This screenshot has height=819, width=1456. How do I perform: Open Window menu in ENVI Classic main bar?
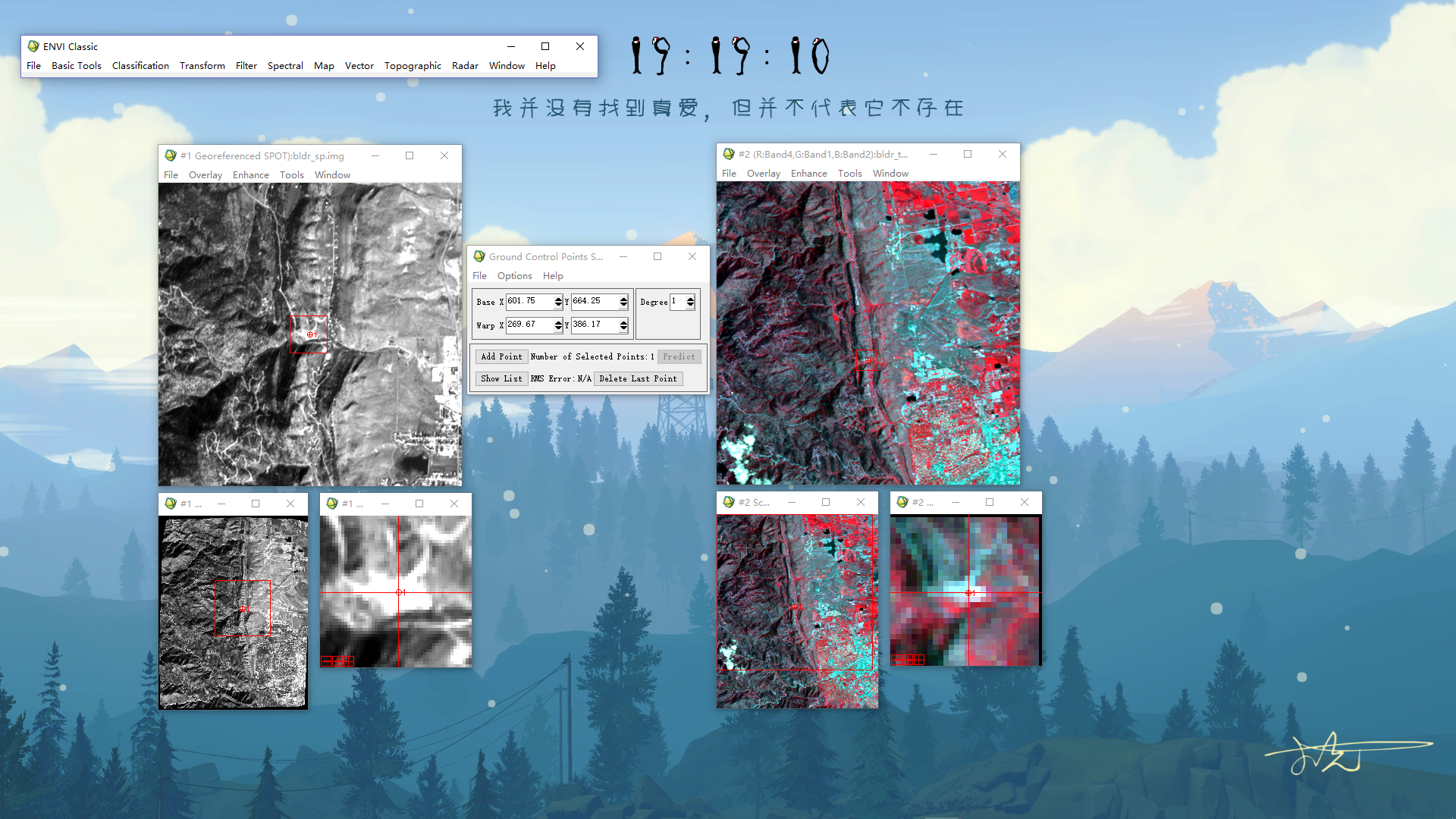(507, 66)
